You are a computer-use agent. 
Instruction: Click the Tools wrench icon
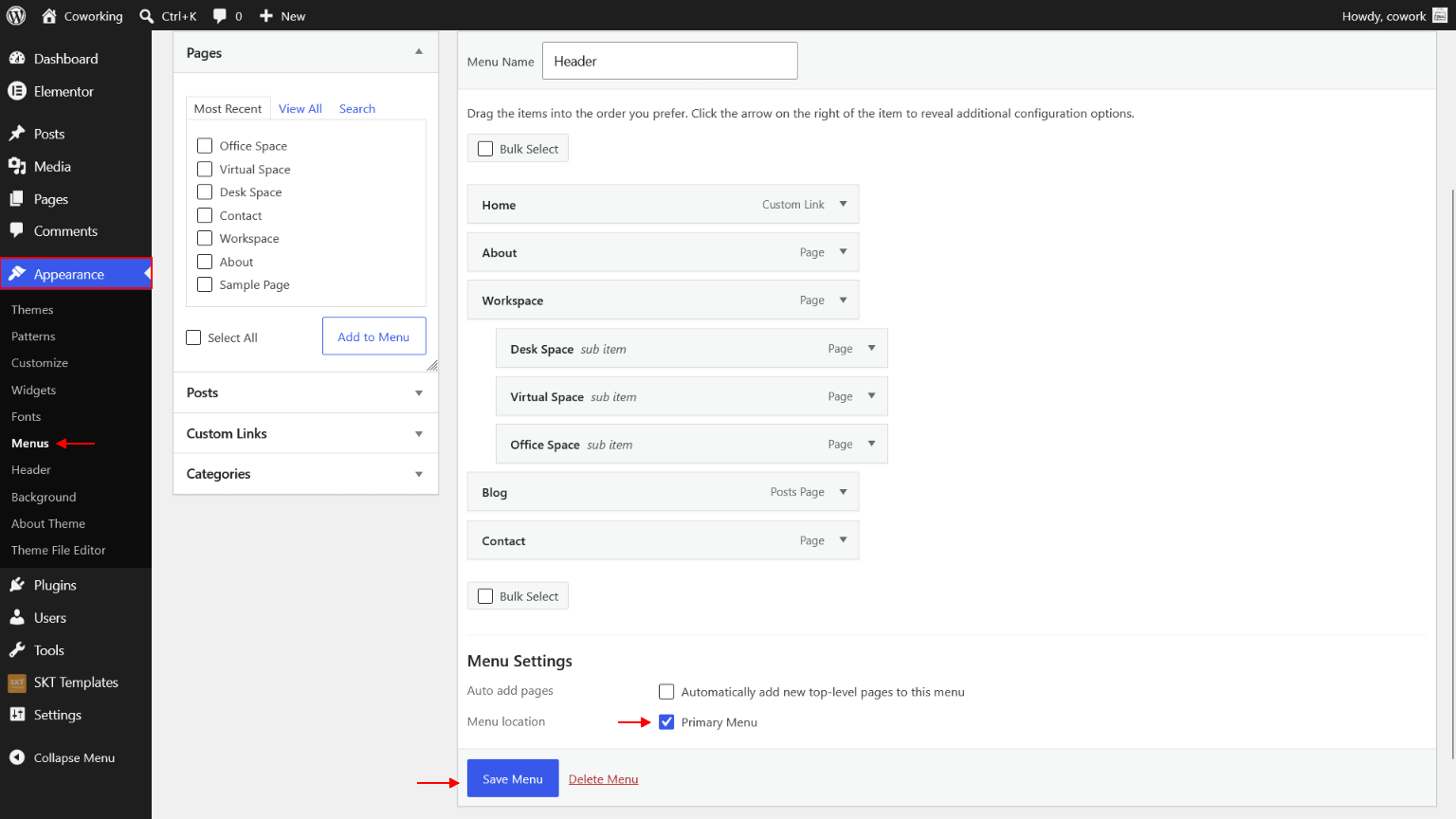[17, 650]
